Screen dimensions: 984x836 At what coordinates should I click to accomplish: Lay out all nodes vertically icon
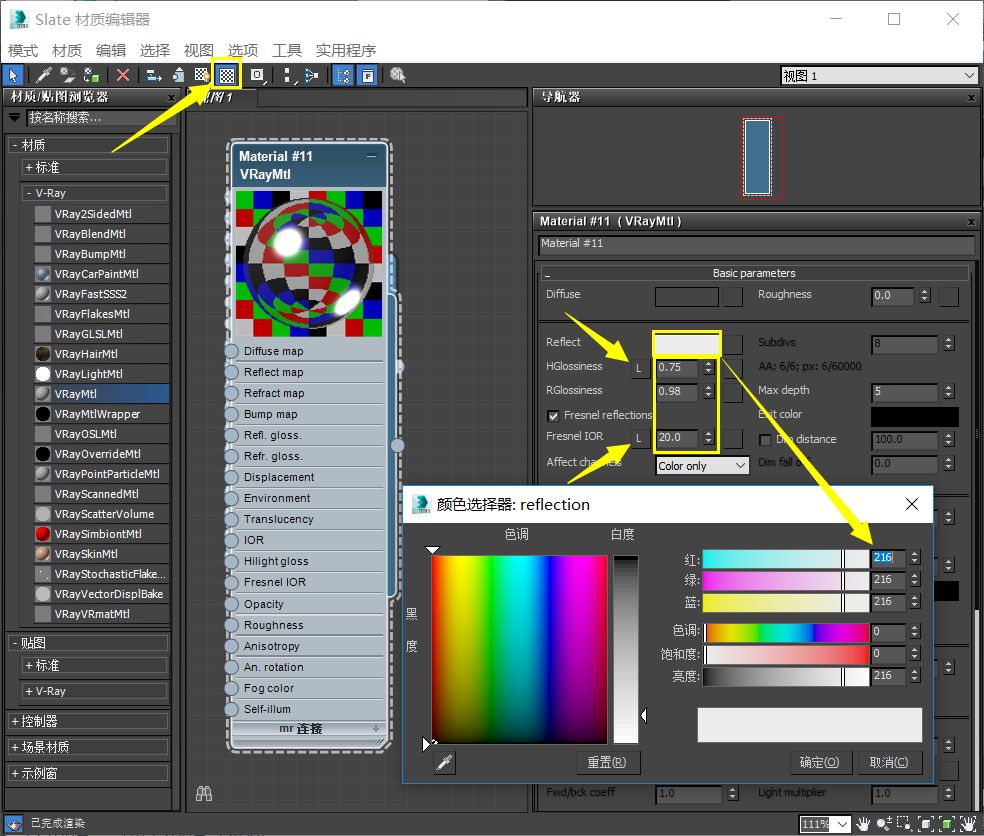[x=287, y=76]
